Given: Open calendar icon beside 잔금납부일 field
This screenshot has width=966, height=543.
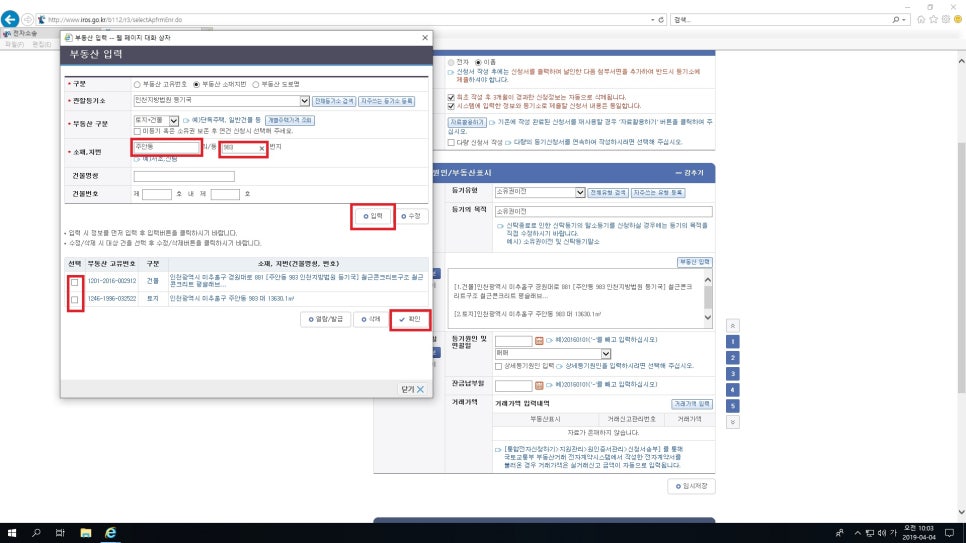Looking at the screenshot, I should tap(539, 386).
